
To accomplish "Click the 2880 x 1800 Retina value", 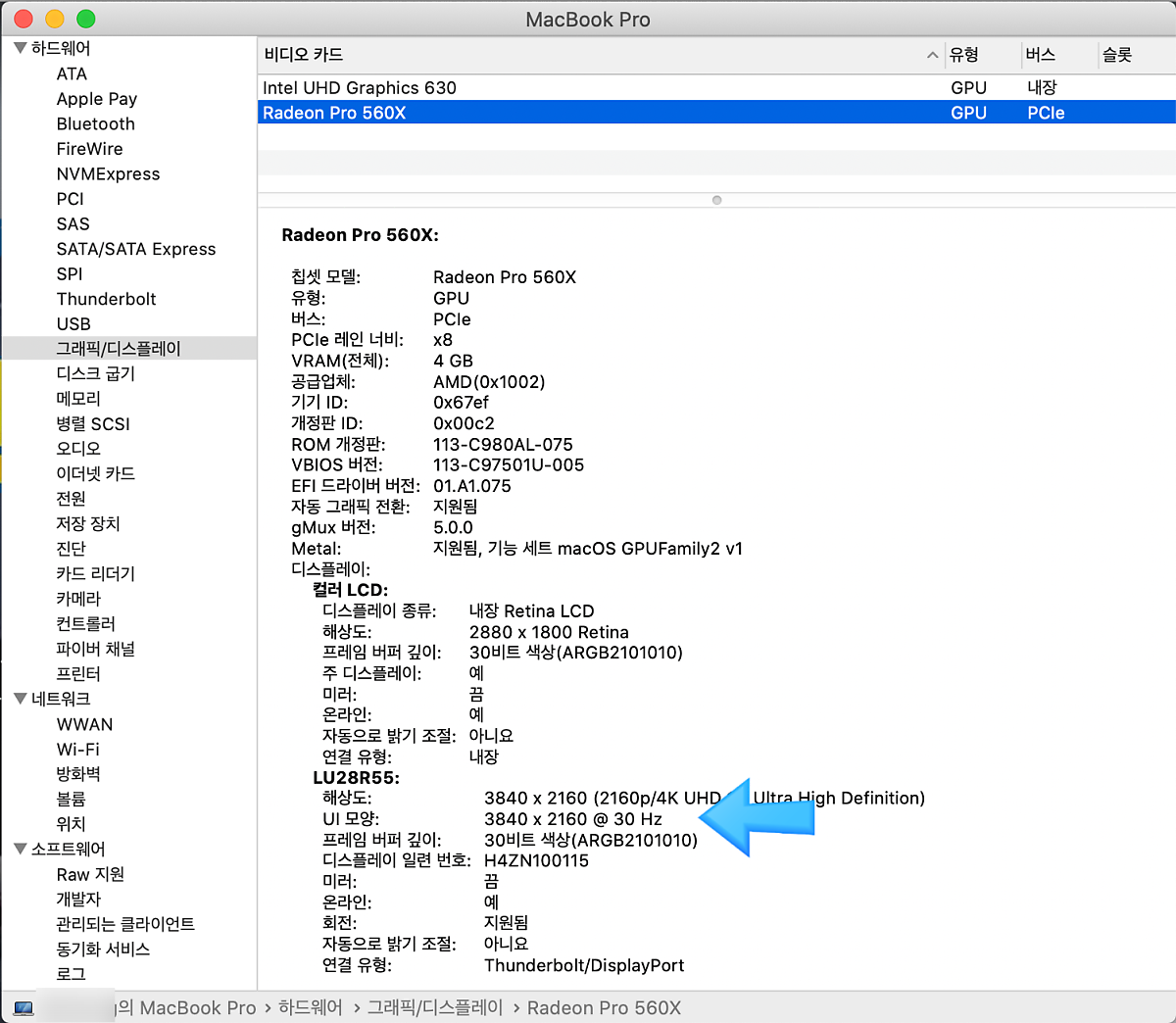I will [549, 632].
